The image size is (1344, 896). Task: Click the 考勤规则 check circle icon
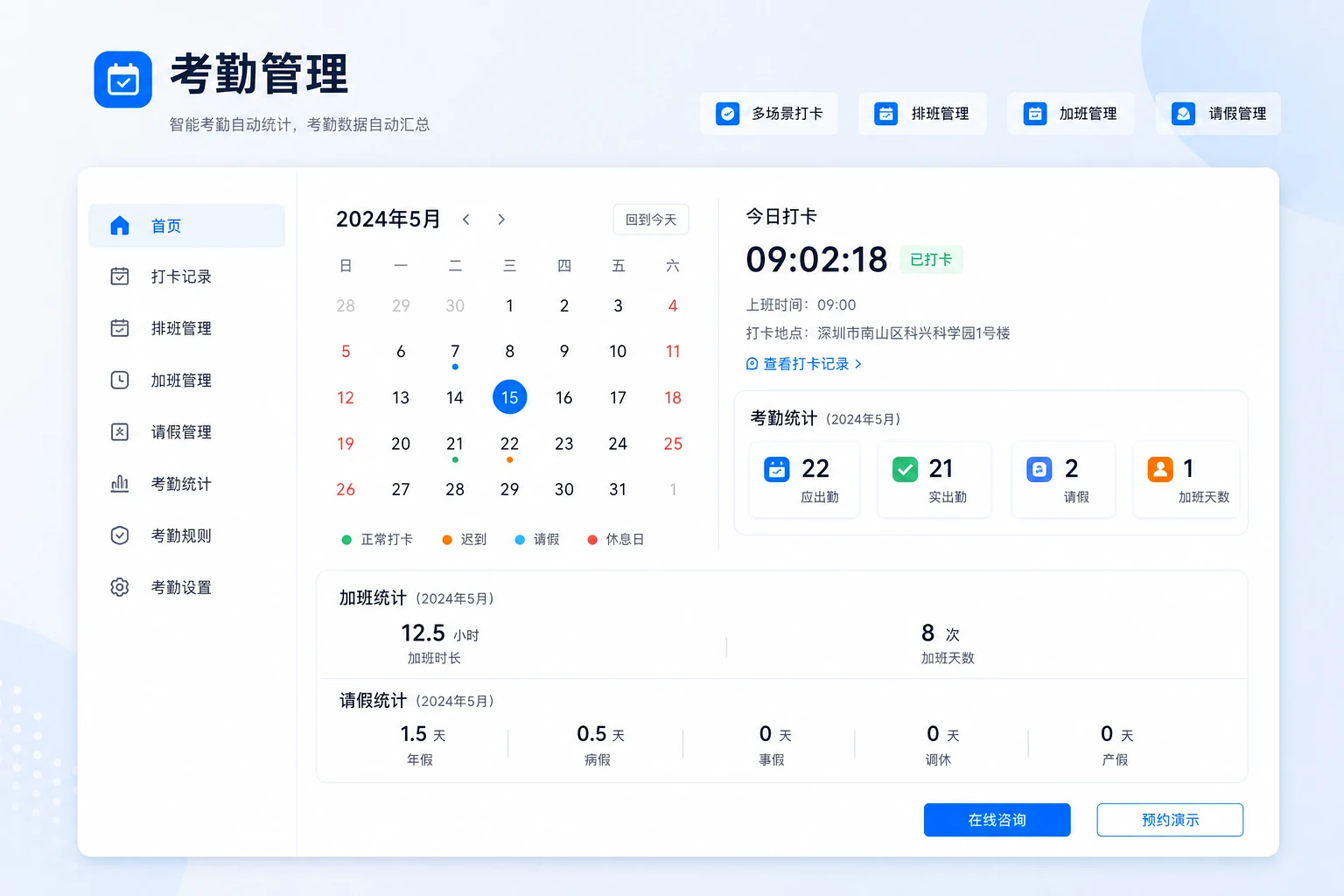click(x=120, y=535)
